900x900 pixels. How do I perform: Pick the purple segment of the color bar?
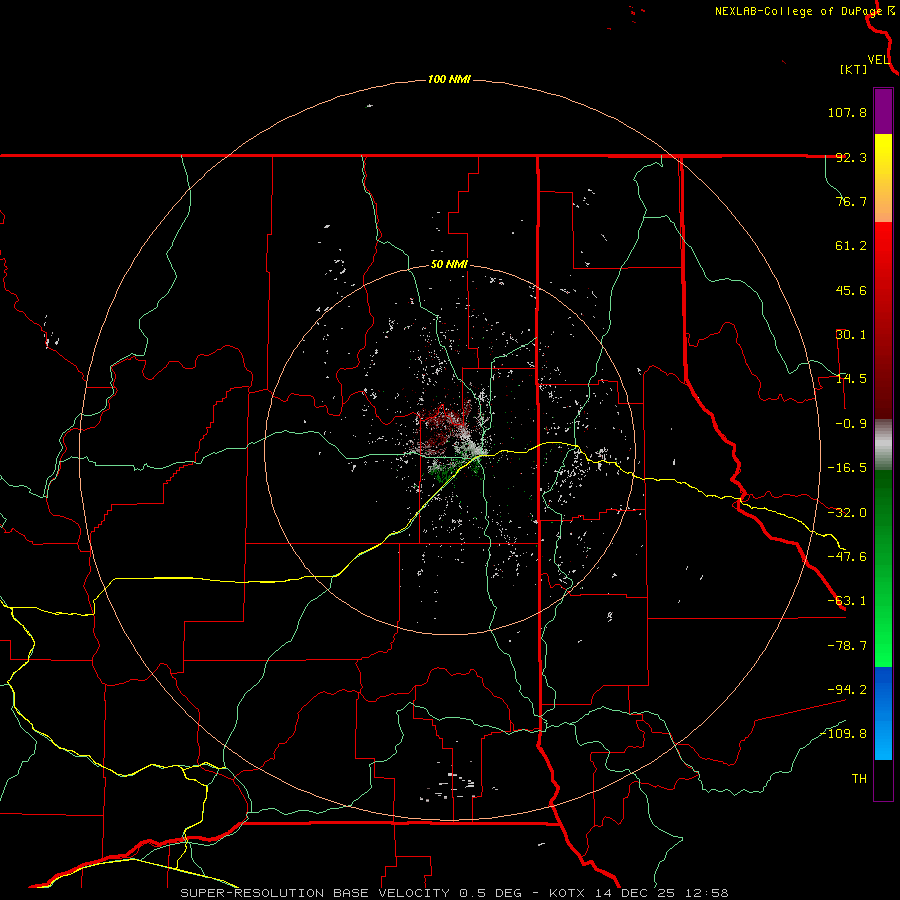tap(883, 111)
